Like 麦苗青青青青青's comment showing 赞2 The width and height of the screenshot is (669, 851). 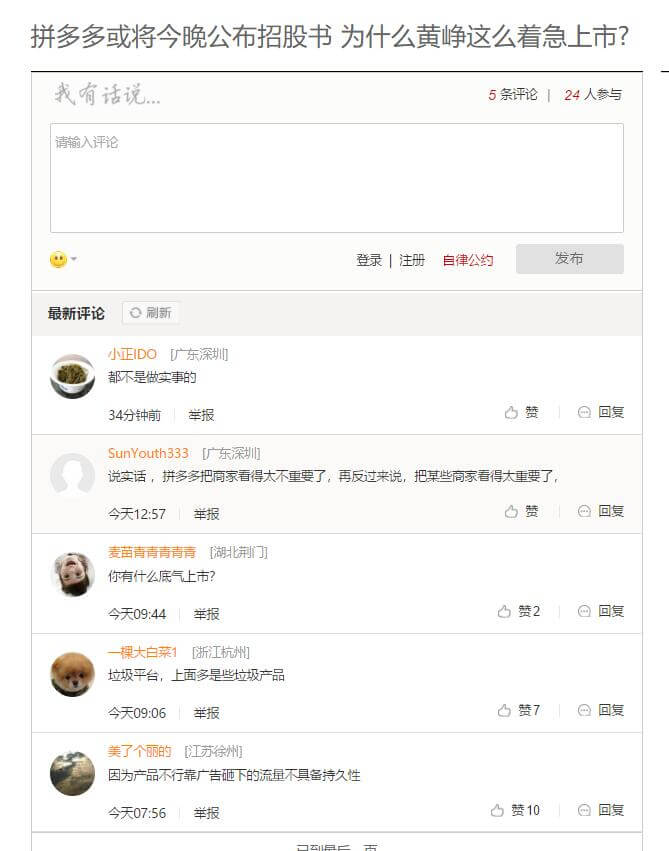[x=518, y=612]
